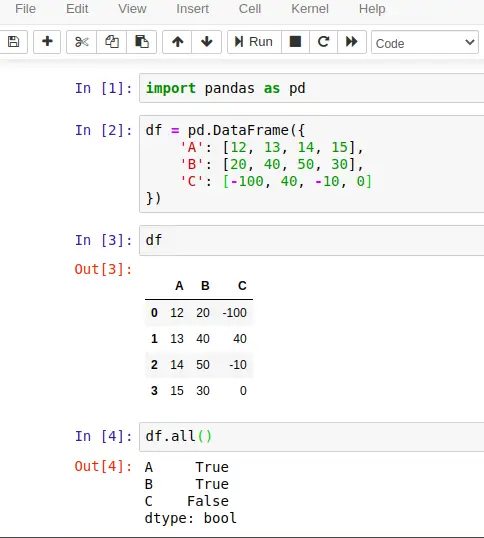This screenshot has width=484, height=538.
Task: Select row index 0 in the output table
Action: 154,313
